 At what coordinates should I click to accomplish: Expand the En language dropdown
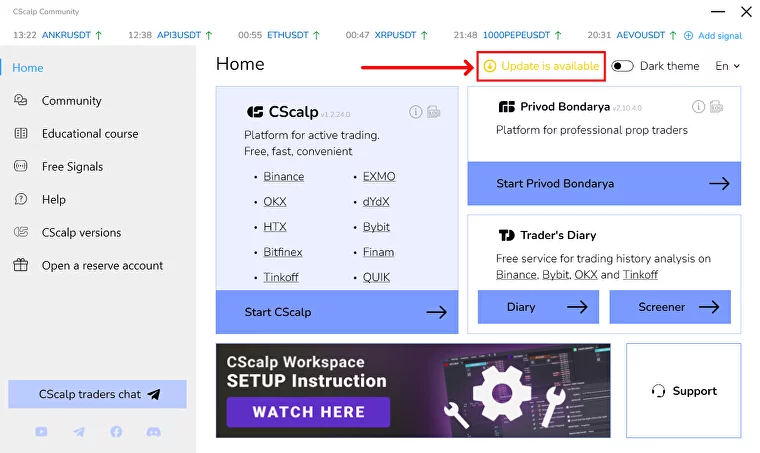tap(727, 66)
